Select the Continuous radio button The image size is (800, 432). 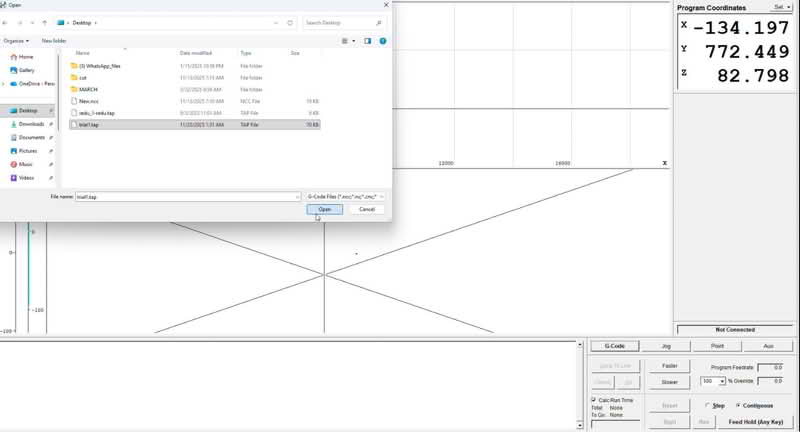click(x=738, y=405)
